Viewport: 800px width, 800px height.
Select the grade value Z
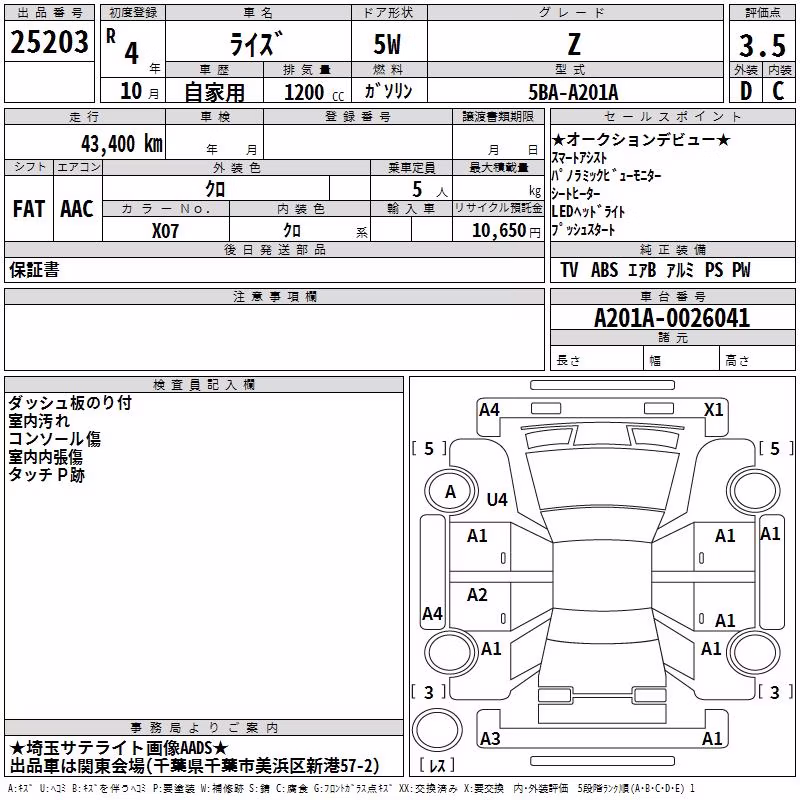[x=574, y=44]
